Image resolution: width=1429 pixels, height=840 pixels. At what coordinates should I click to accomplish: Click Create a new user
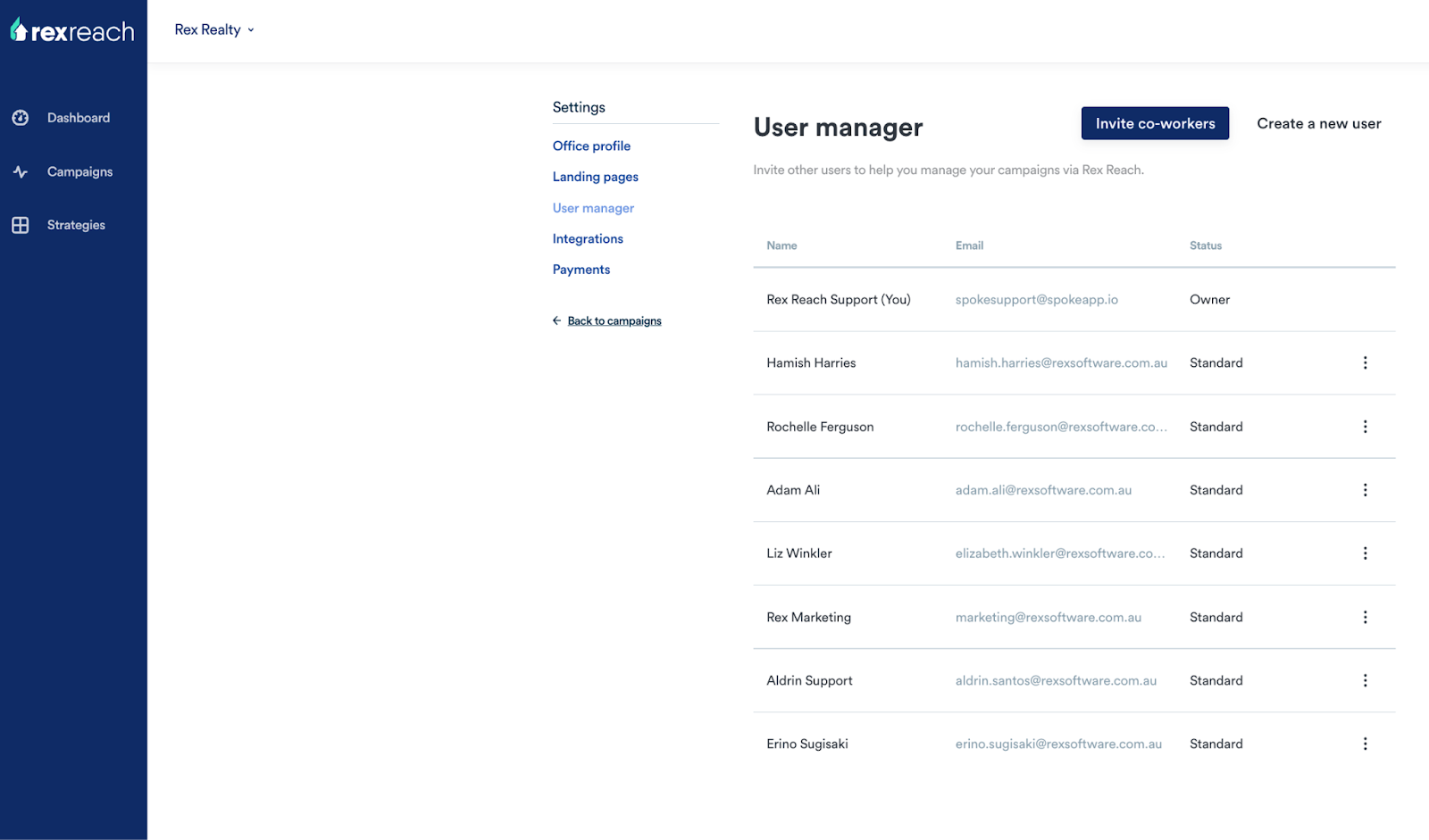1318,123
